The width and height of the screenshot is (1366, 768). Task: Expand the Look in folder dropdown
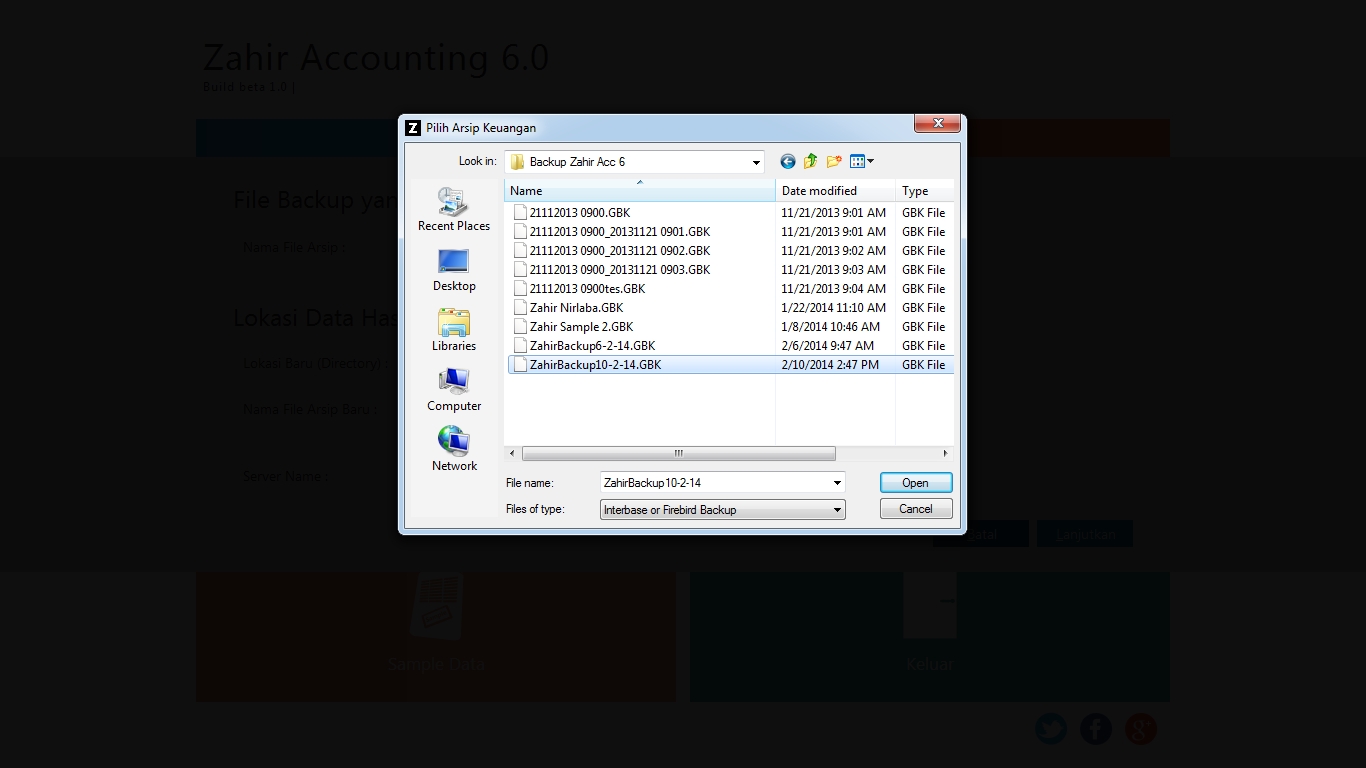(756, 162)
